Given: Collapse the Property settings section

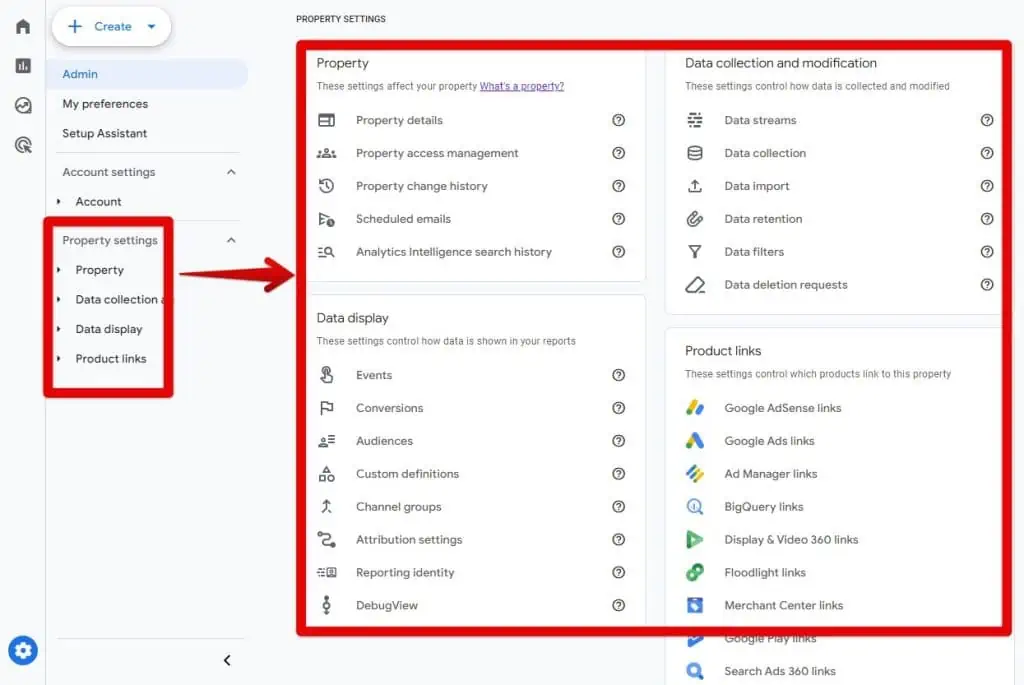Looking at the screenshot, I should pyautogui.click(x=231, y=240).
